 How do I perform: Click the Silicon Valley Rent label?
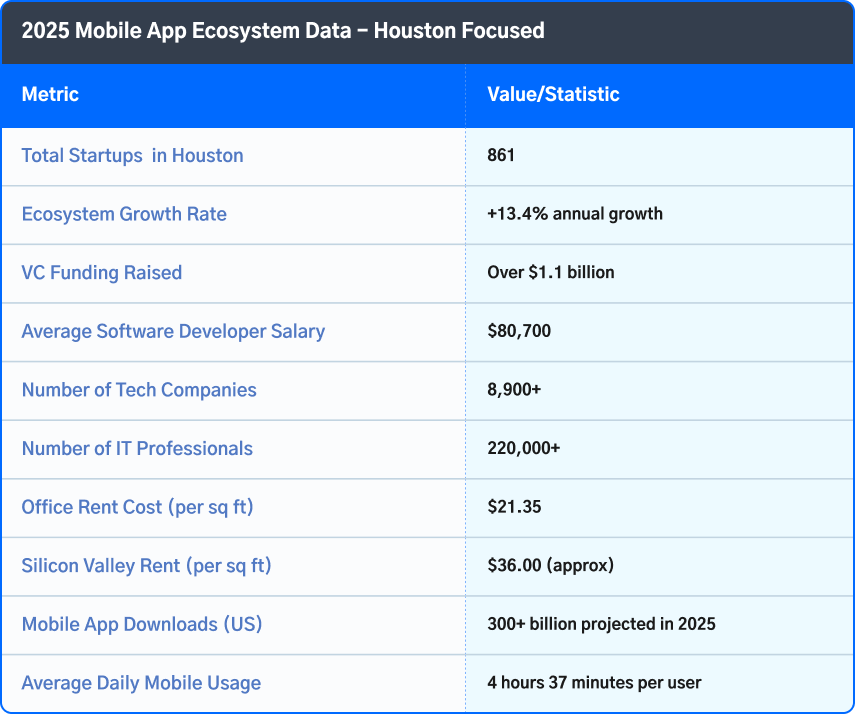point(146,566)
